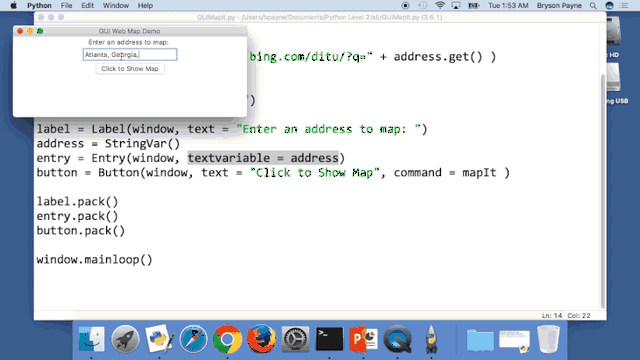The width and height of the screenshot is (640, 360).
Task: Open System Preferences gear icon
Action: point(296,339)
